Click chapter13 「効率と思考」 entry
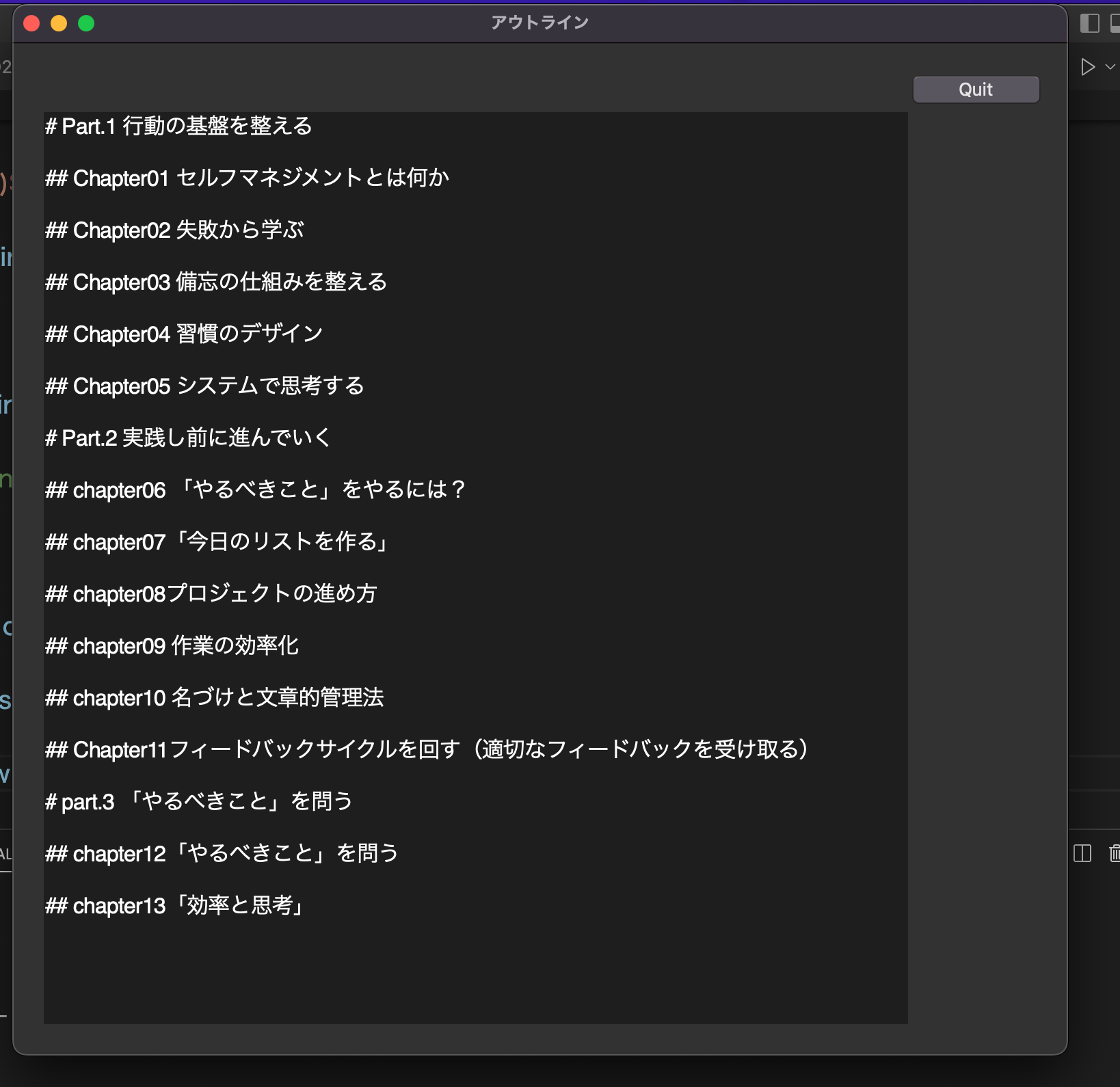Viewport: 1120px width, 1087px height. coord(176,905)
